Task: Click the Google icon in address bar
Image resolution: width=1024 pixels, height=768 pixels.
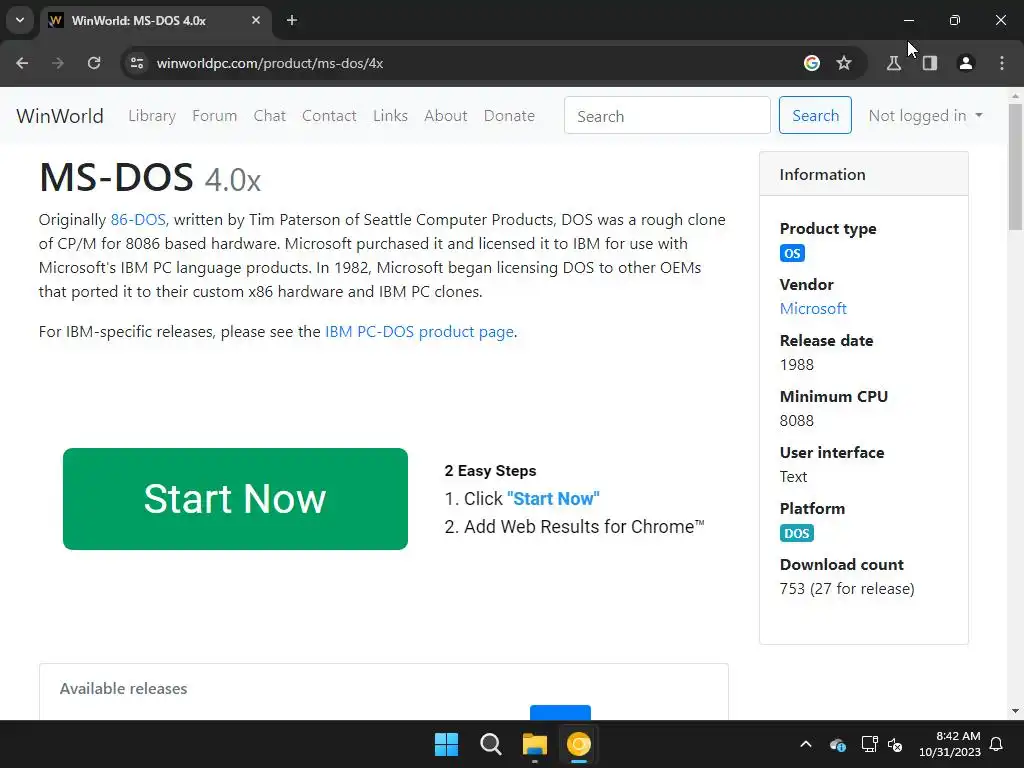Action: pos(812,63)
